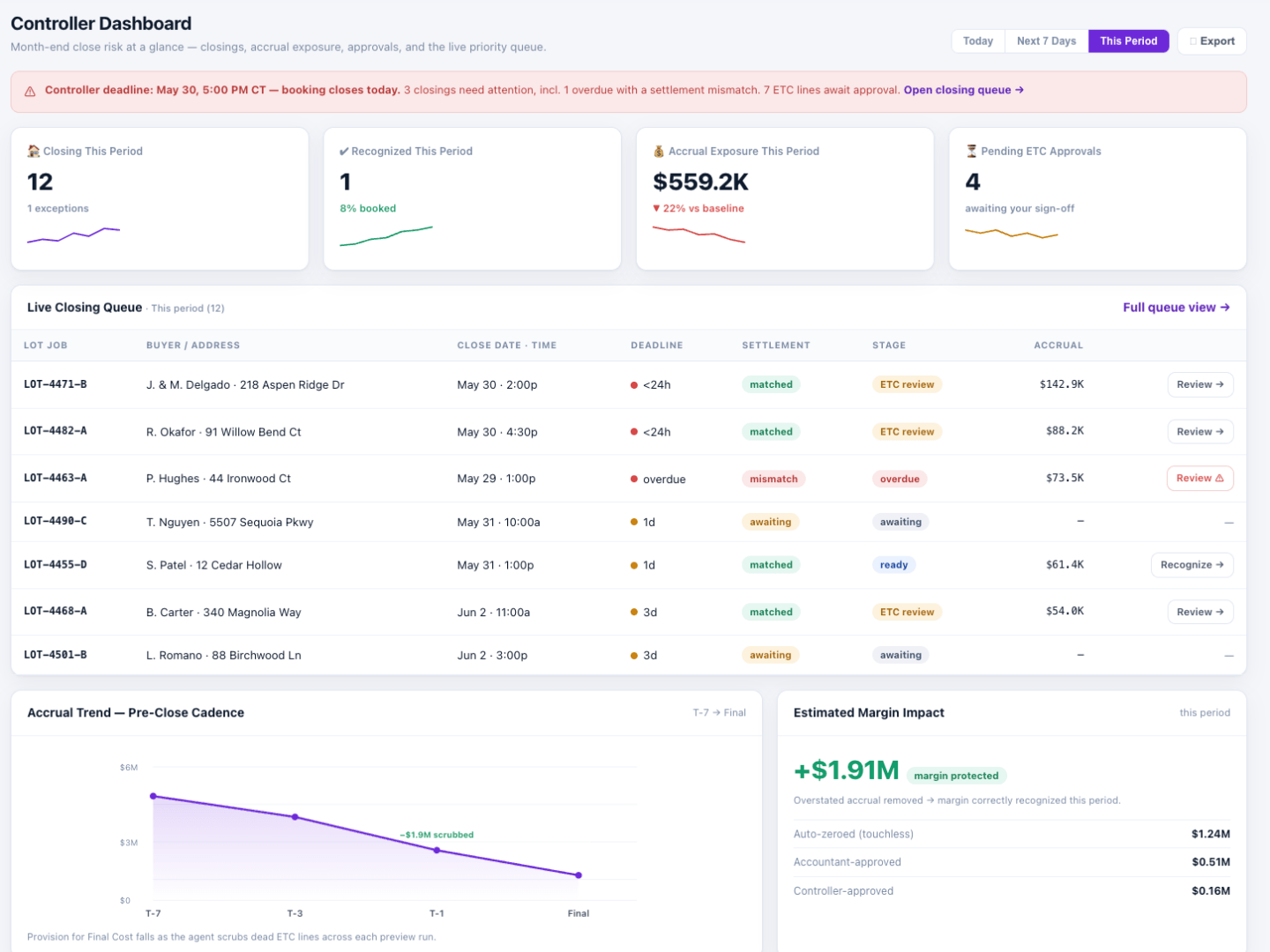The height and width of the screenshot is (952, 1270).
Task: Click the warning triangle icon in the deadline banner
Action: [30, 91]
